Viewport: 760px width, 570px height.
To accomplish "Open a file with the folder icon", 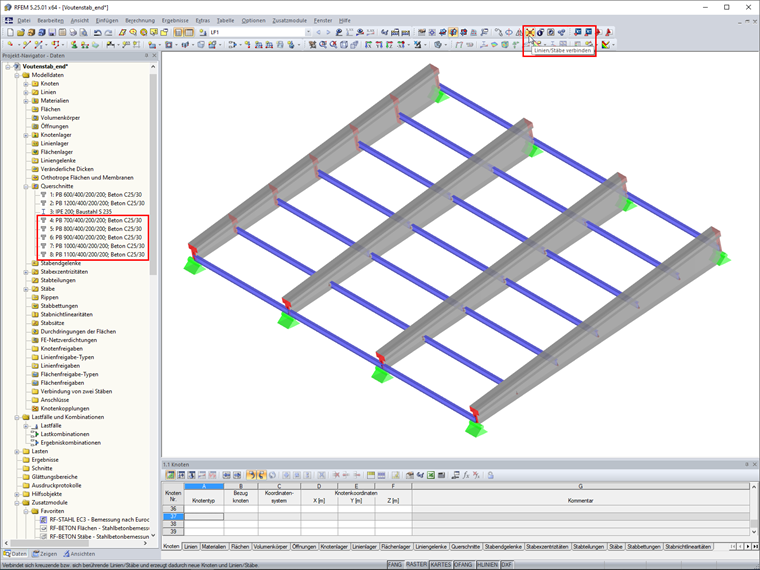I will click(x=20, y=32).
